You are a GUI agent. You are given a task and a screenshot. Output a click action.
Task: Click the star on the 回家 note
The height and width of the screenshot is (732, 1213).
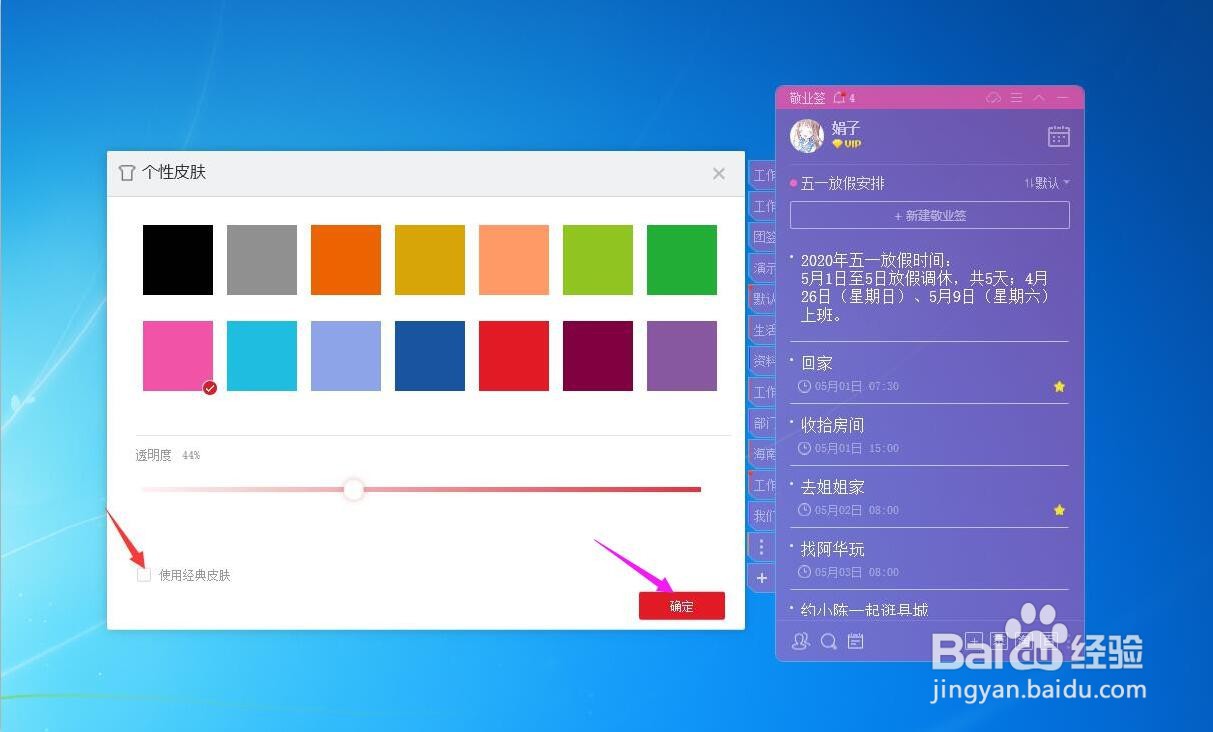(x=1059, y=386)
